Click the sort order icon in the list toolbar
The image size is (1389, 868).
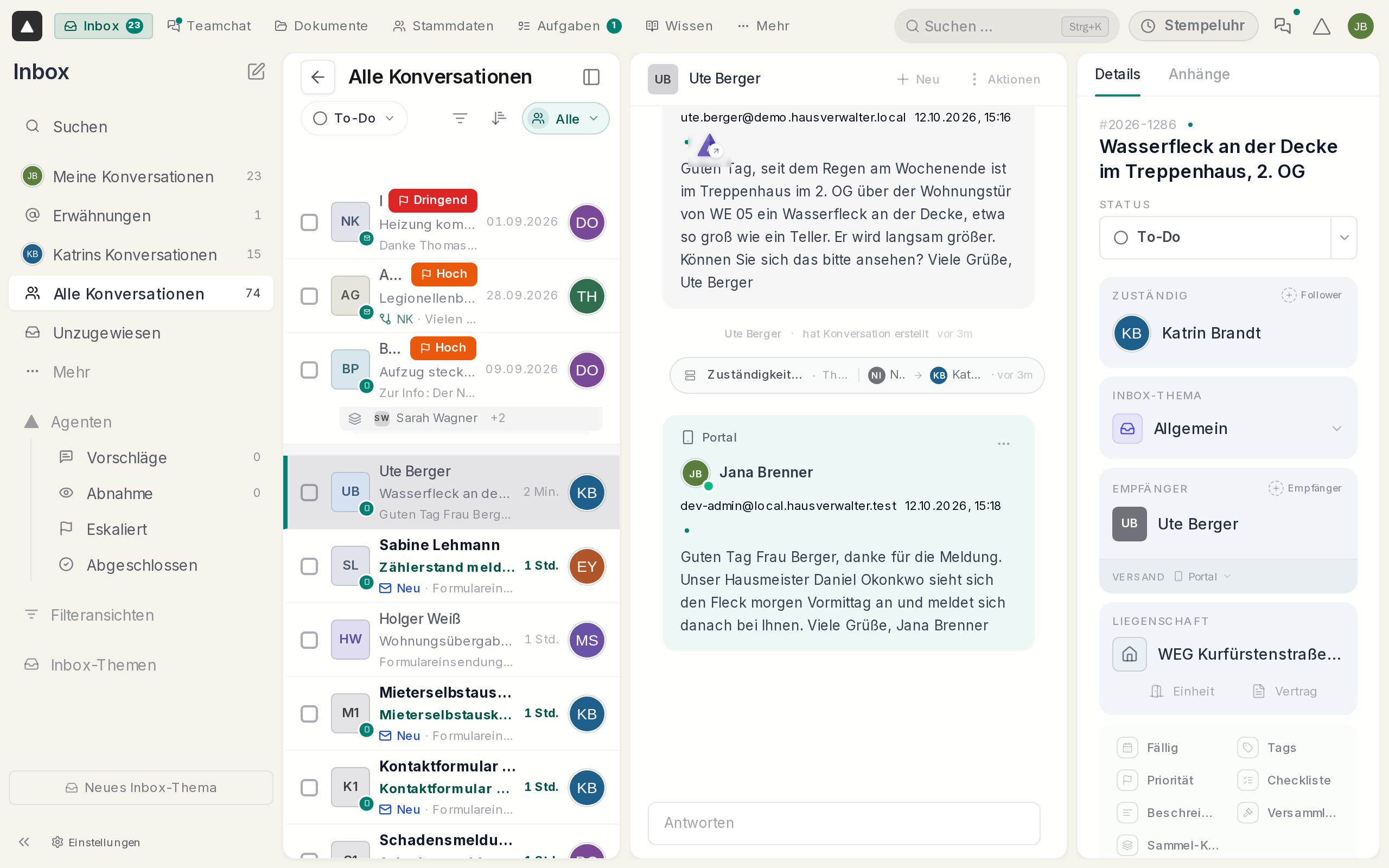coord(499,118)
